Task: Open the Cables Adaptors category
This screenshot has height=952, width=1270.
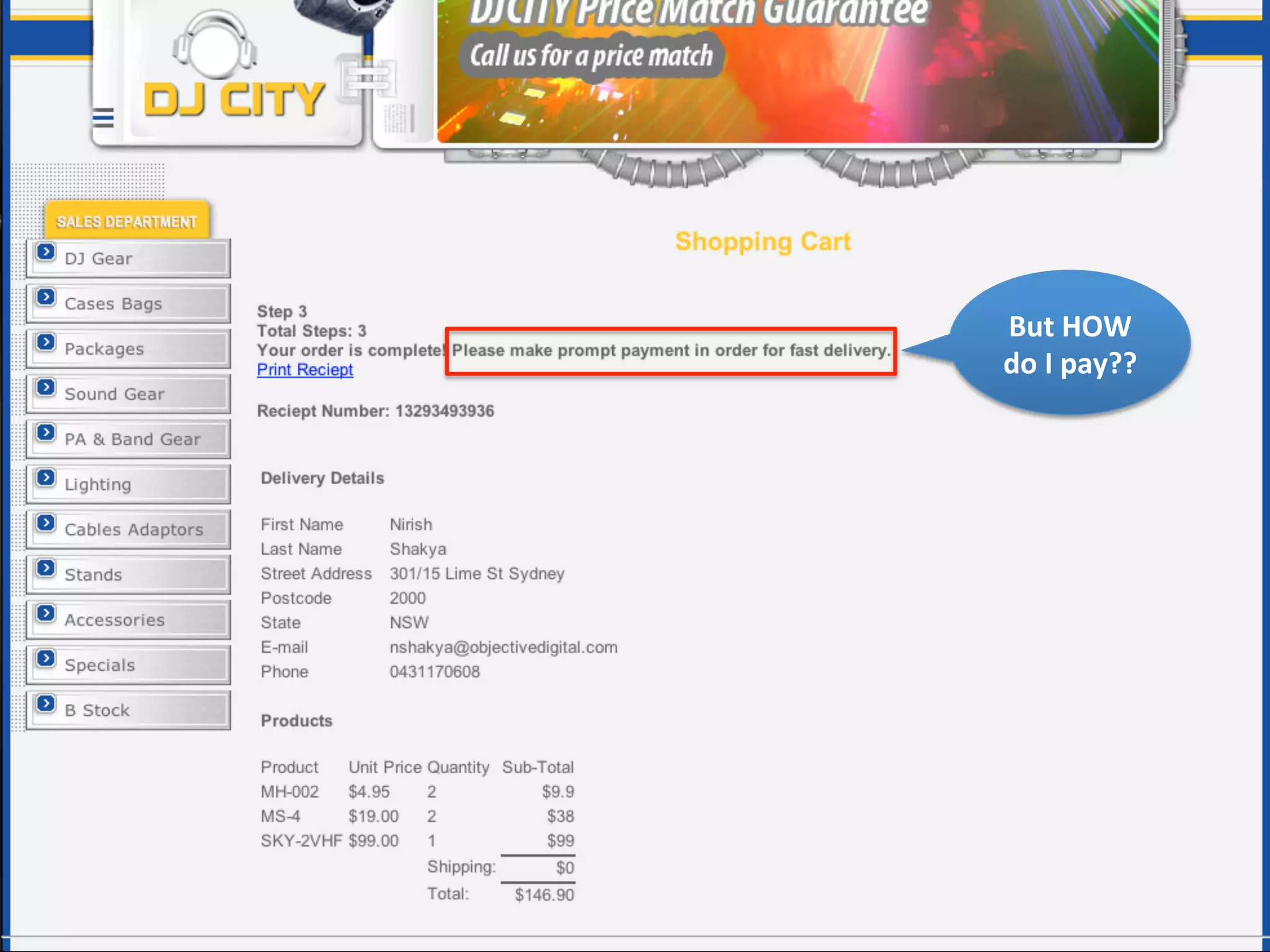Action: tap(133, 530)
